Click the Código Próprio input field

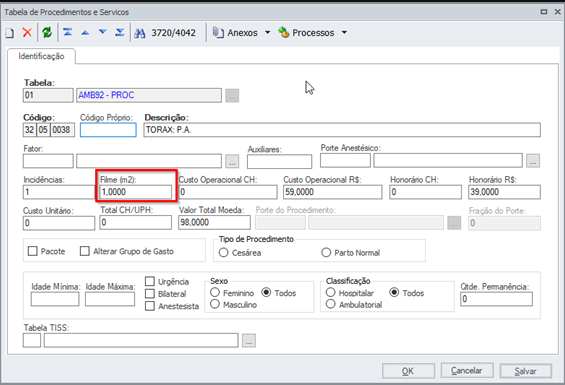(108, 130)
